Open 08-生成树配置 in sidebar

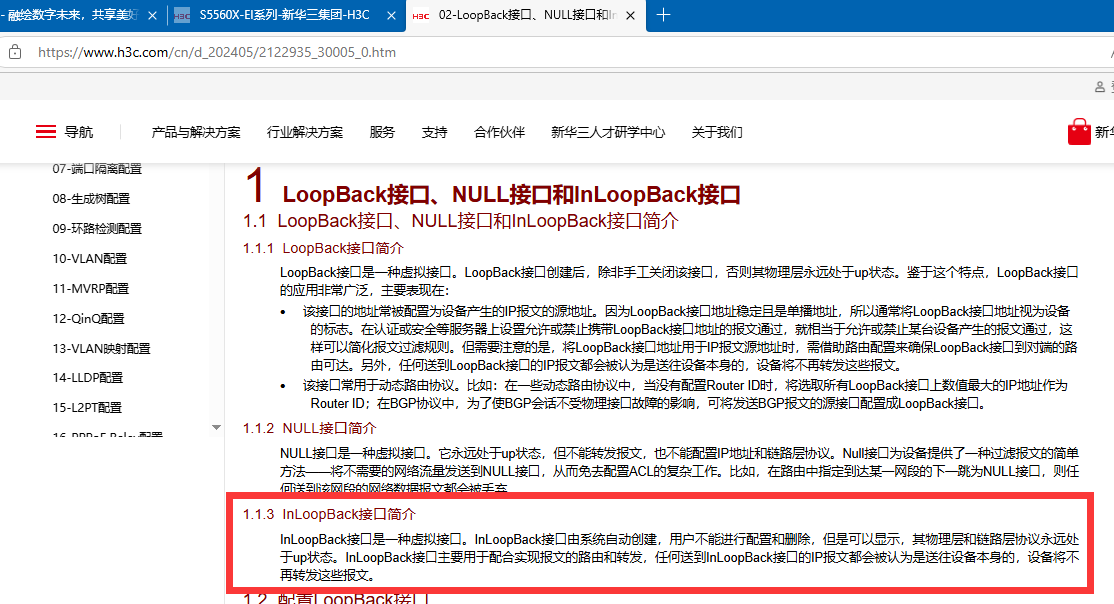(91, 198)
